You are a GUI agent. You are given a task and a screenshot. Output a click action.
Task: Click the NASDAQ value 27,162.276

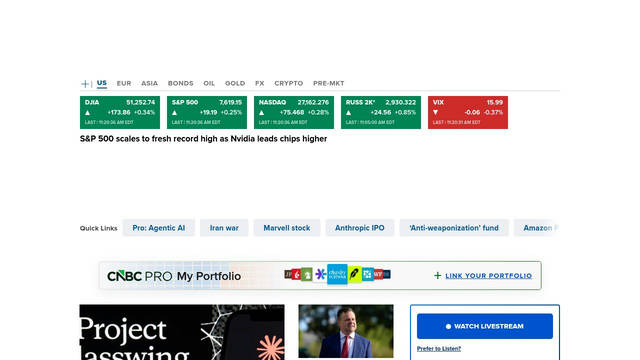(313, 102)
